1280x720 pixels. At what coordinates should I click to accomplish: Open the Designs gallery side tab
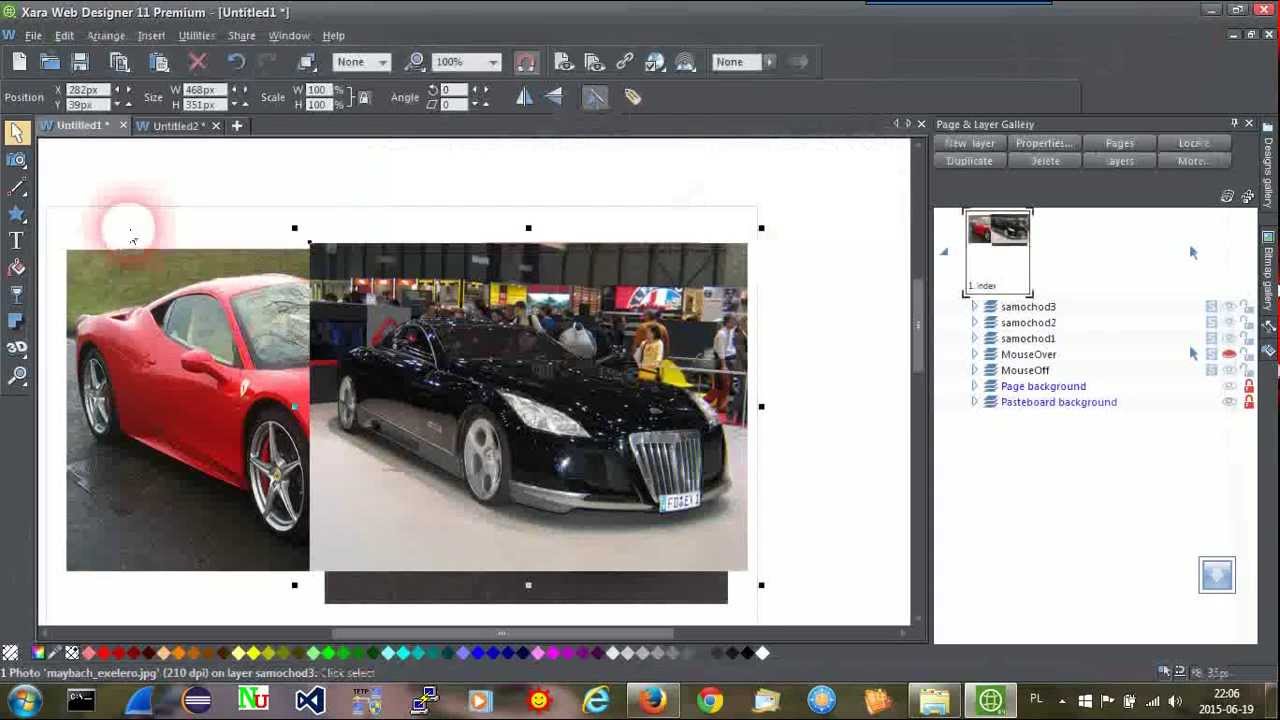click(x=1268, y=167)
